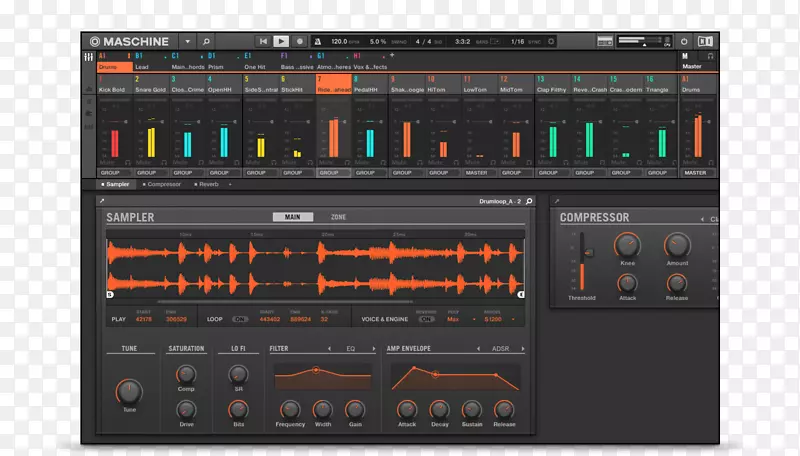Toggle the metronome icon

pos(319,41)
